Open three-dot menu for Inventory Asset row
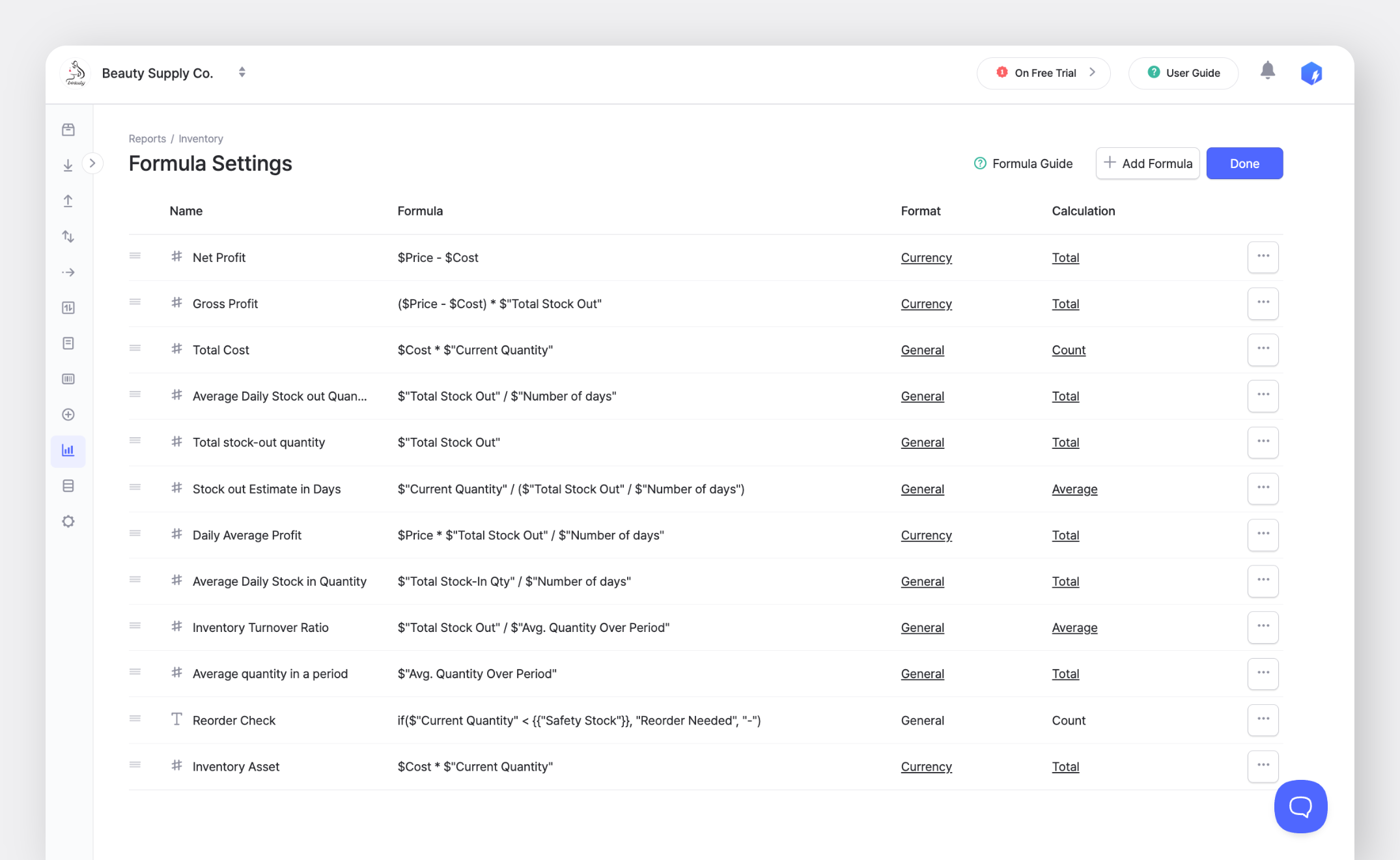 click(1263, 766)
